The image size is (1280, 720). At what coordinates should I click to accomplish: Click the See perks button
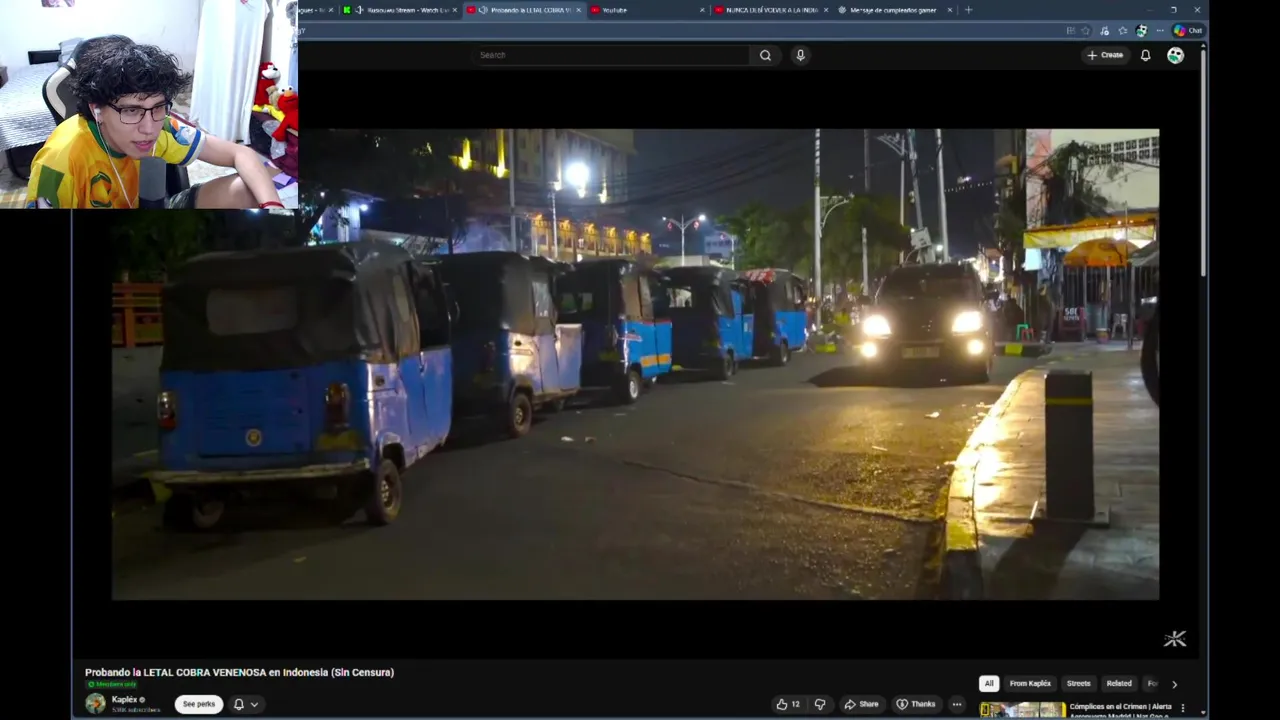pos(198,704)
